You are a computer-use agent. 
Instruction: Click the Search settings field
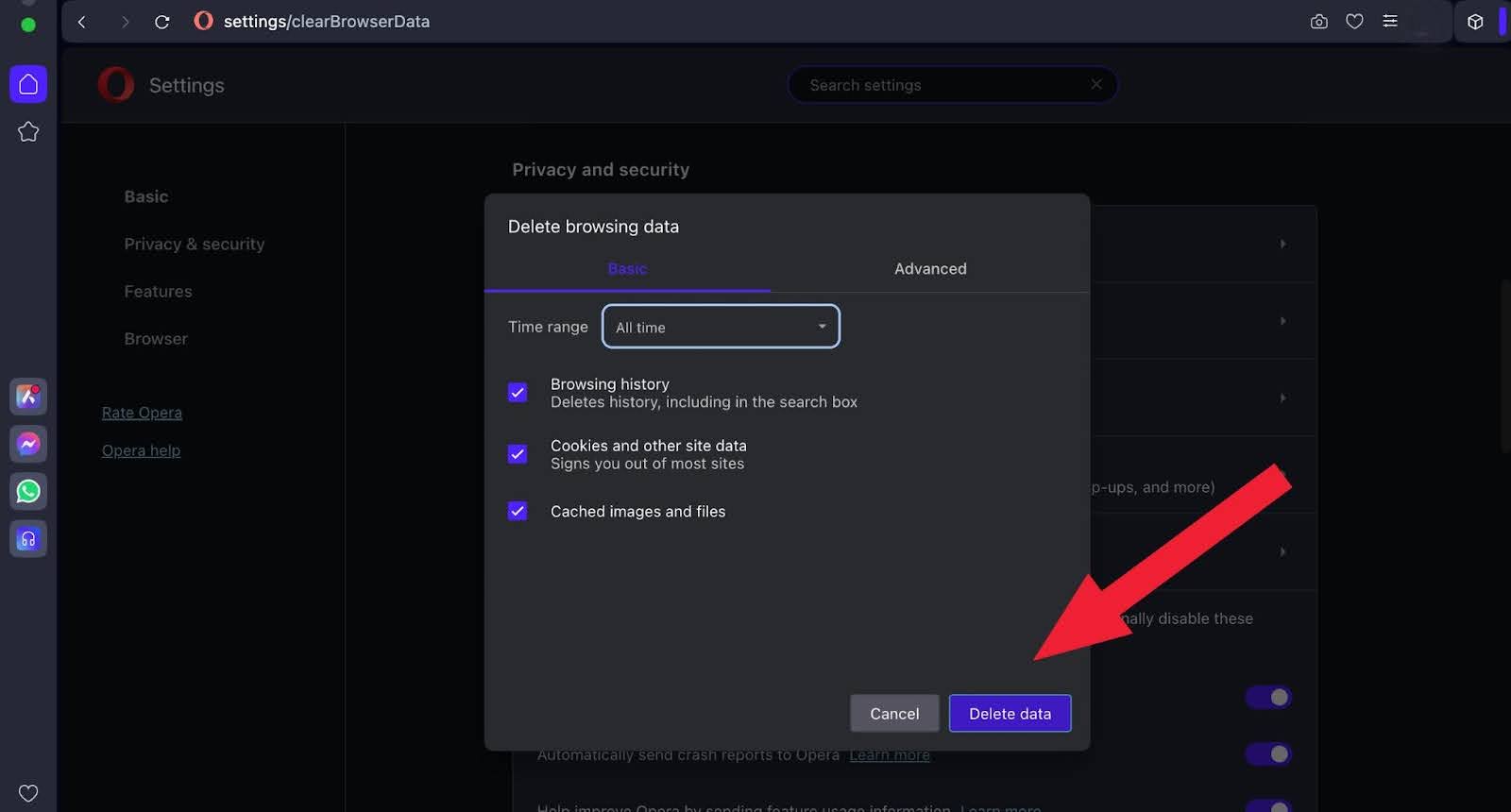click(952, 85)
